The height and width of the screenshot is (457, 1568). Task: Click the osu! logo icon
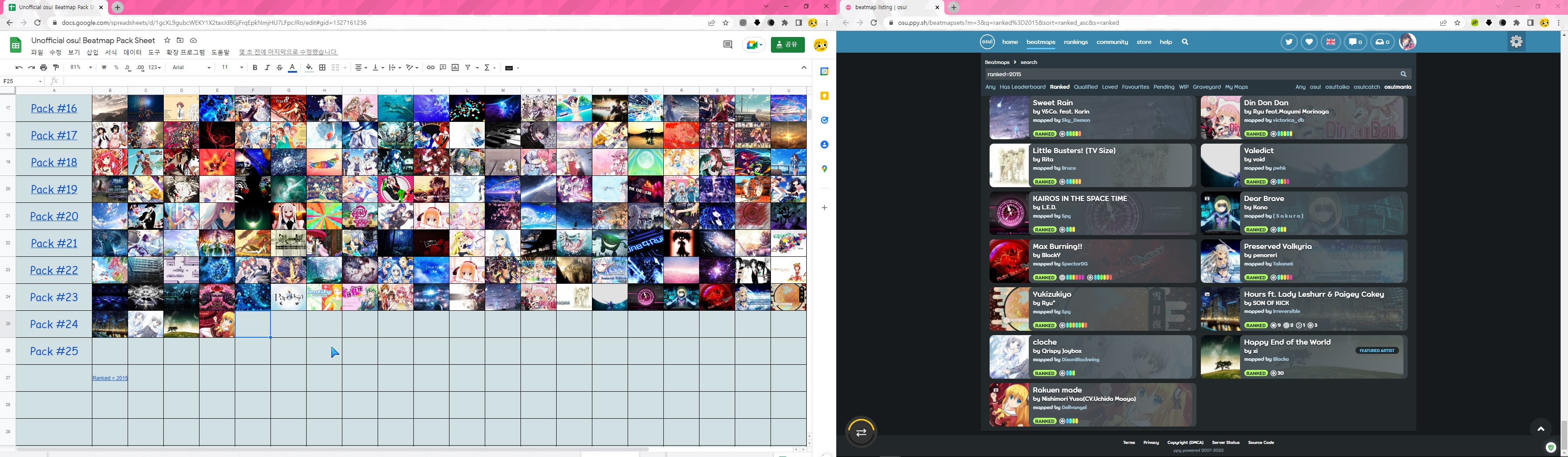click(987, 42)
